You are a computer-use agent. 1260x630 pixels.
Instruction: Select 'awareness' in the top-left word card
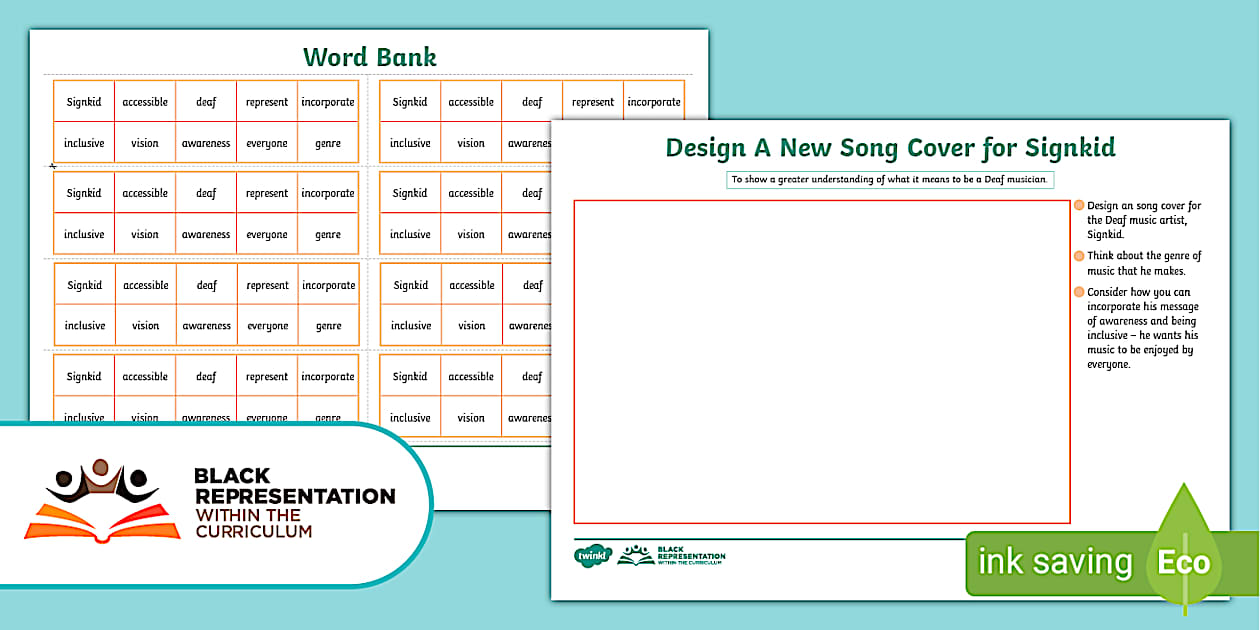[x=206, y=143]
